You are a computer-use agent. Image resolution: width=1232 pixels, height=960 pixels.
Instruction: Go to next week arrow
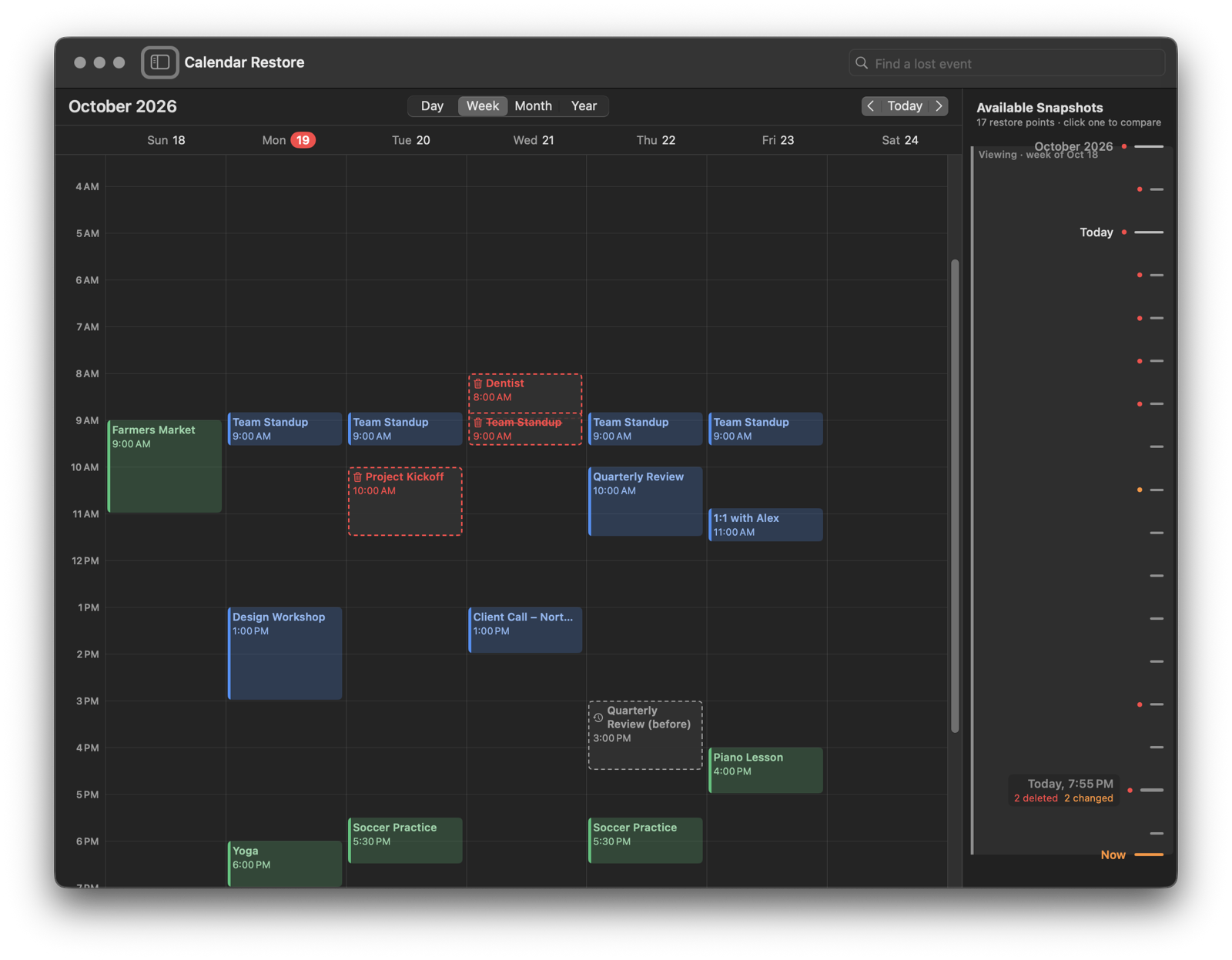click(x=939, y=106)
